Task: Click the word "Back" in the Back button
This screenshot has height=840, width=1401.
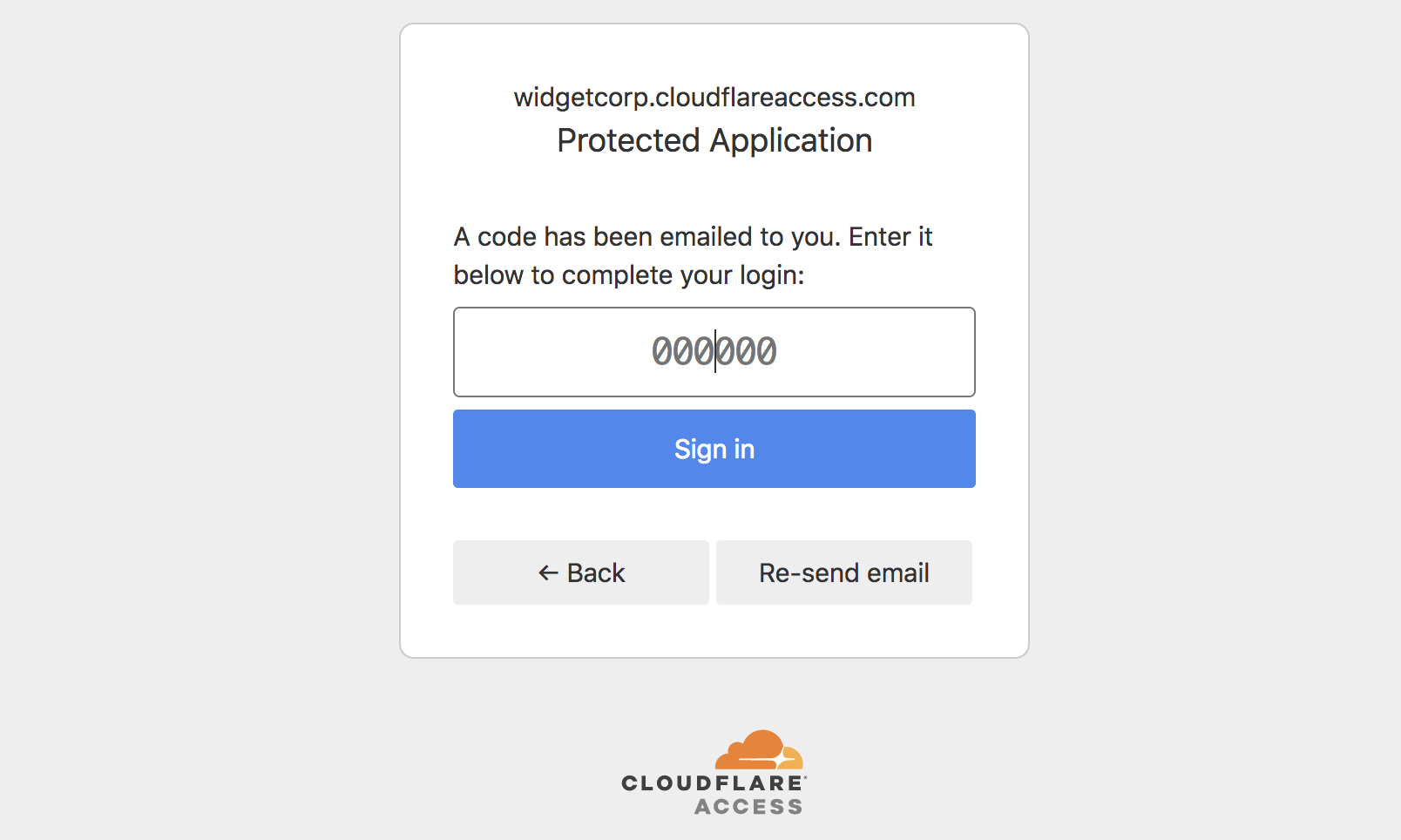Action: click(x=596, y=572)
